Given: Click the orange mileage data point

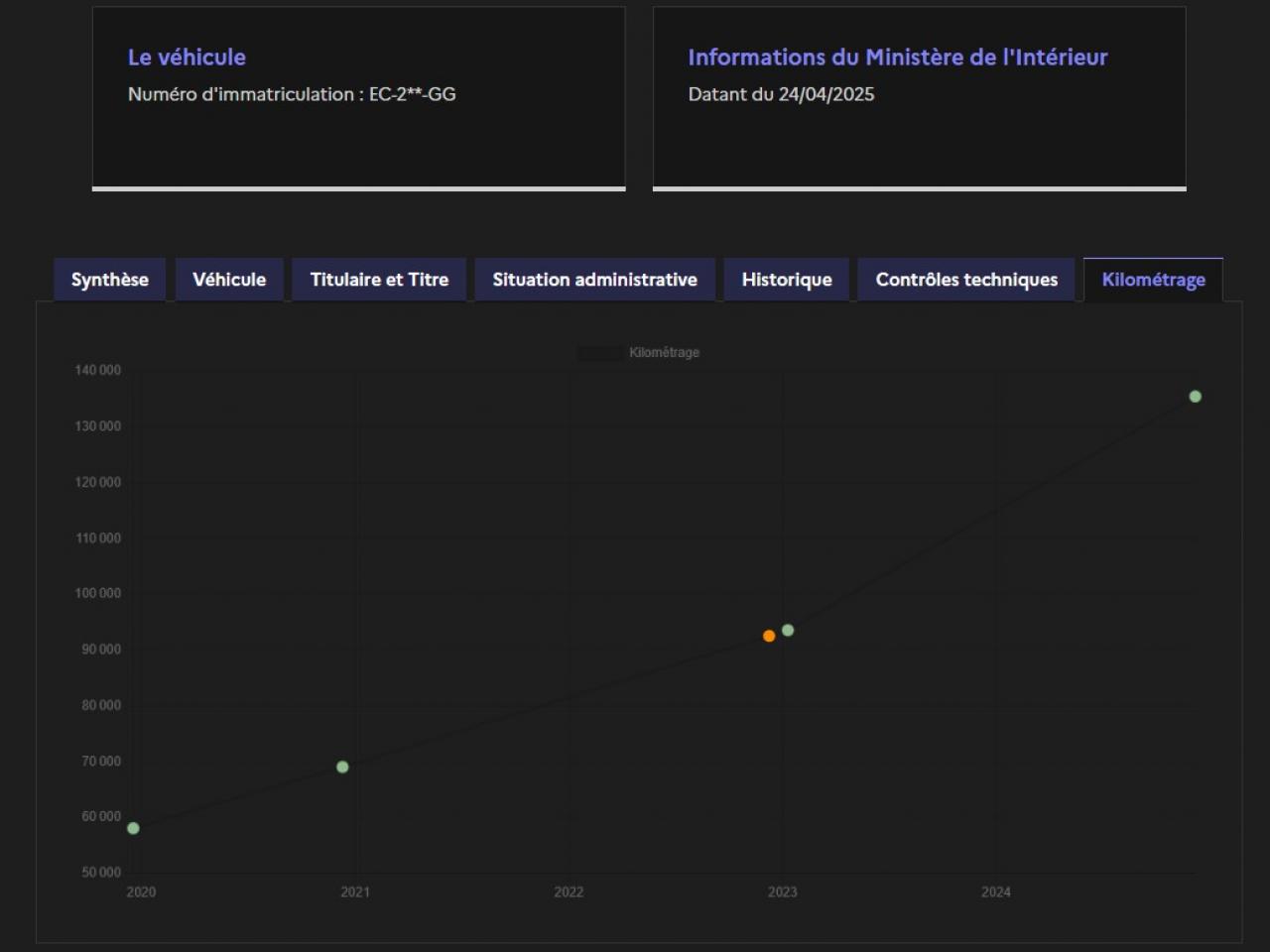Looking at the screenshot, I should coord(769,636).
